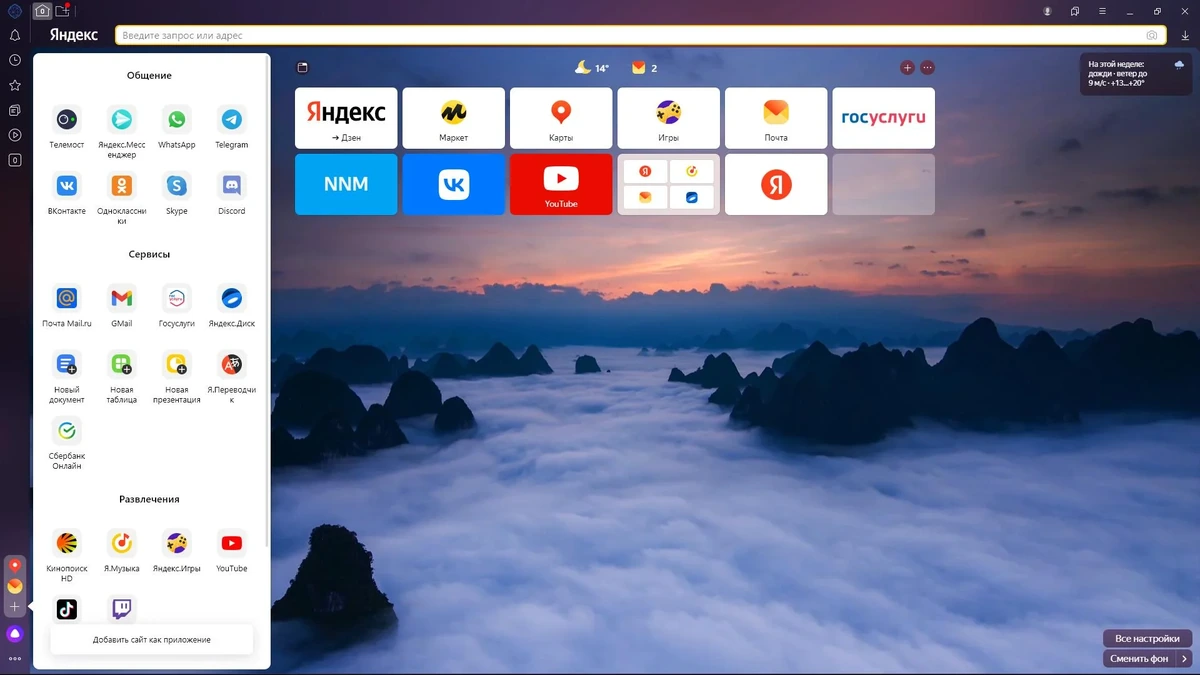Viewport: 1200px width, 675px height.
Task: Open Discord app icon
Action: click(x=232, y=186)
